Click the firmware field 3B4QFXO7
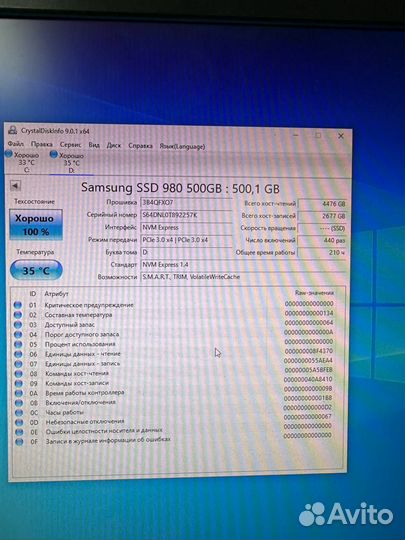Viewport: 405px width, 540px height. (x=186, y=202)
